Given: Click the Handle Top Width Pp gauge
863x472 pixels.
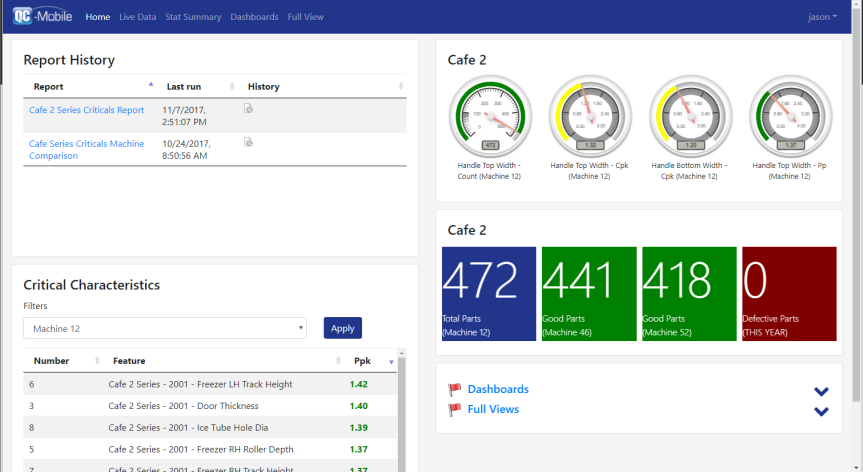Looking at the screenshot, I should pyautogui.click(x=790, y=114).
